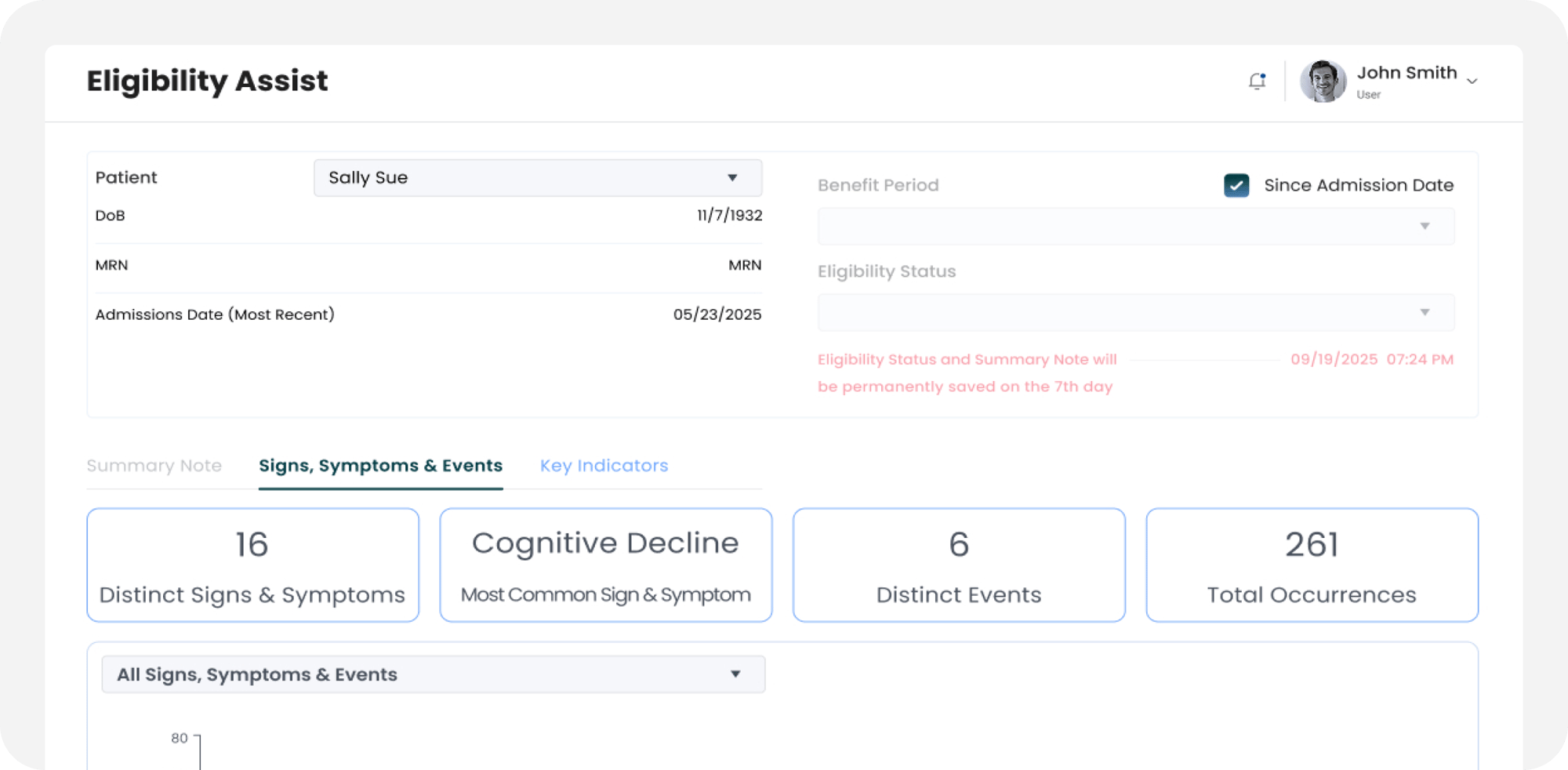Viewport: 1568px width, 770px height.
Task: Select the Signs, Symptoms & Events tab
Action: coord(380,466)
